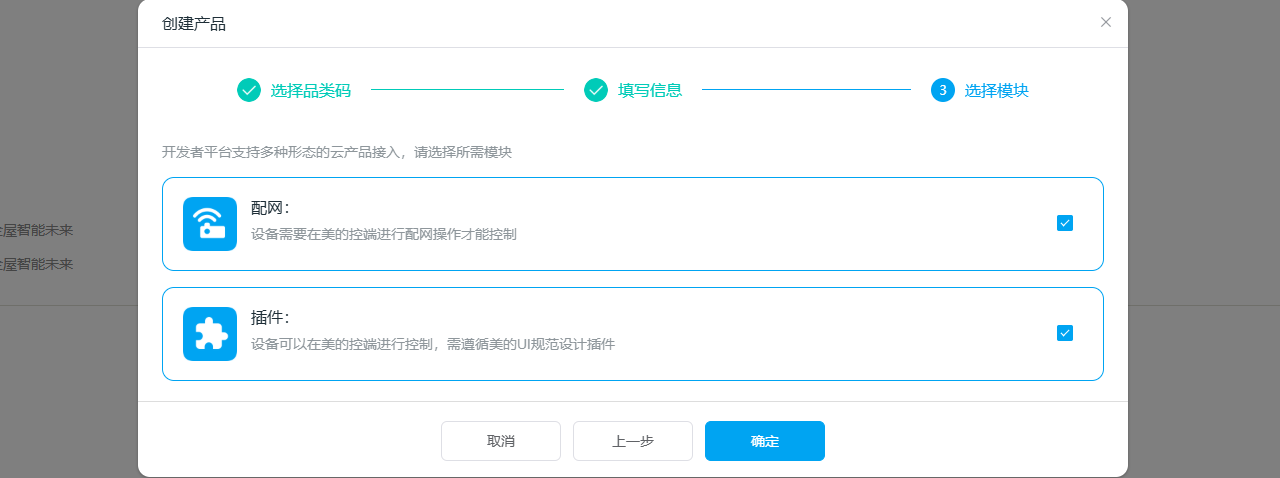Click the Wi-Fi router icon for 配网

[x=210, y=224]
